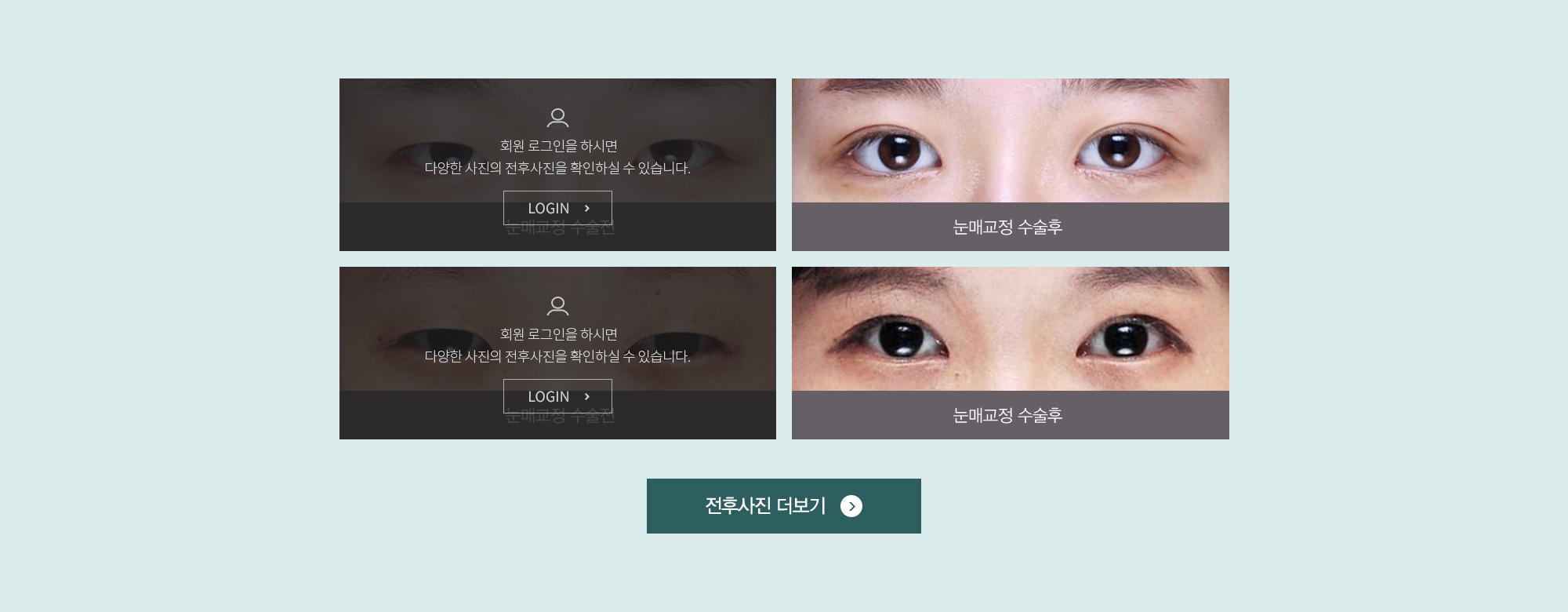Click the chevron arrow in the top LOGIN button
Viewport: 1568px width, 612px height.
[586, 208]
